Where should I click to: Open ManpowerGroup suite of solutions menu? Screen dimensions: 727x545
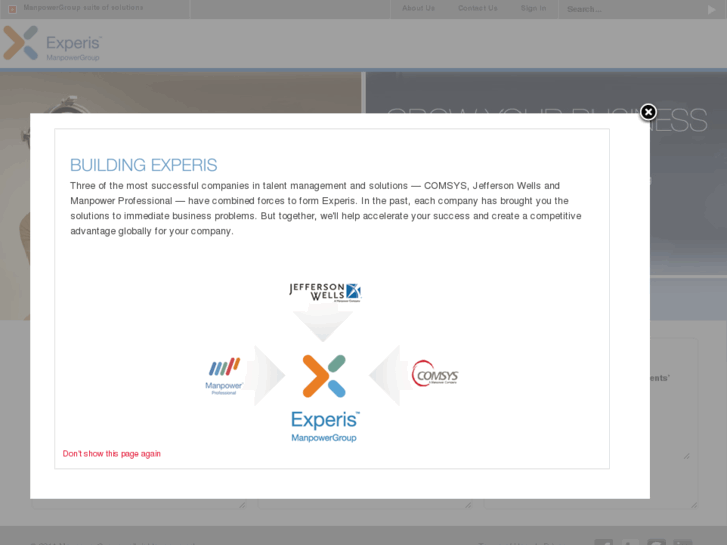tap(83, 8)
